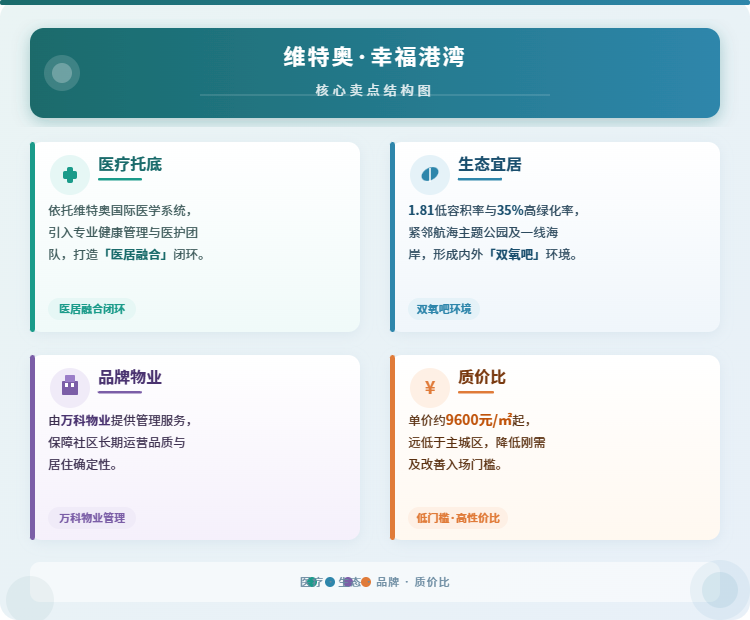
Task: Click the main title 维特奥·幸福港湾
Action: coord(374,57)
